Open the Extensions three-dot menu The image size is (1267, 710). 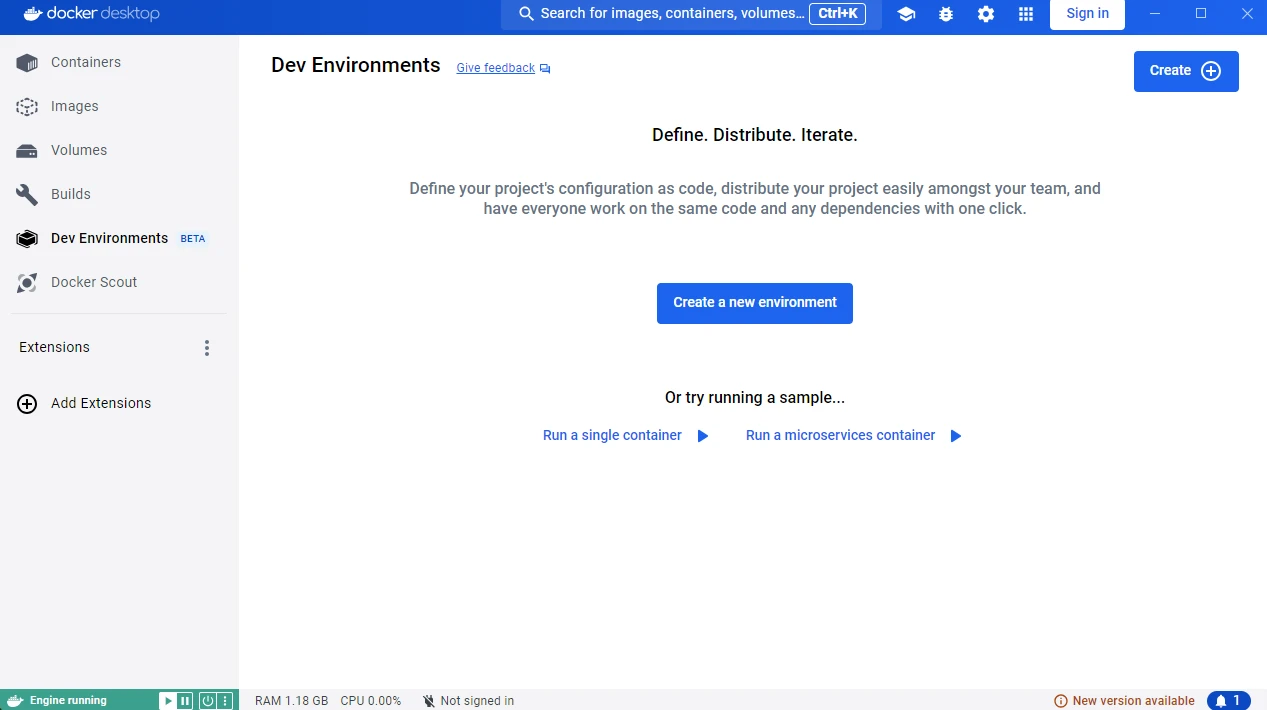207,348
